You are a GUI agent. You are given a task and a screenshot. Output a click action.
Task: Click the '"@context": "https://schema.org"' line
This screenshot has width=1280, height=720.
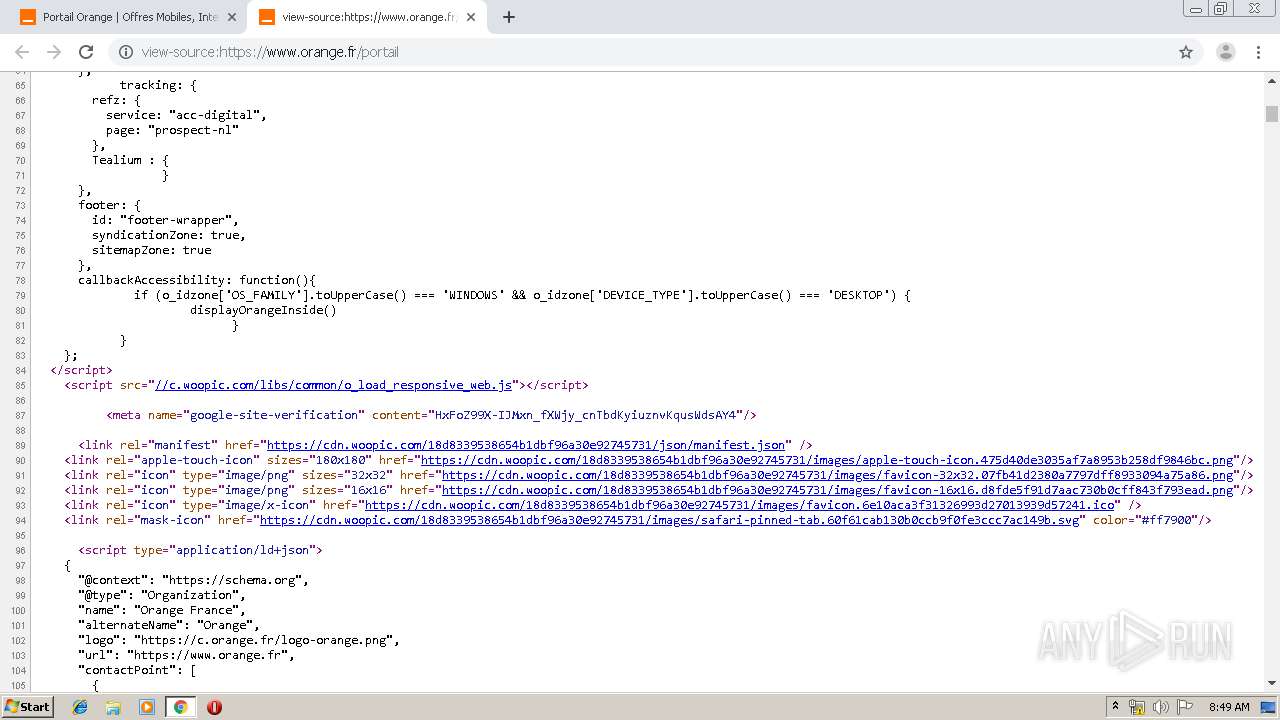pos(193,580)
